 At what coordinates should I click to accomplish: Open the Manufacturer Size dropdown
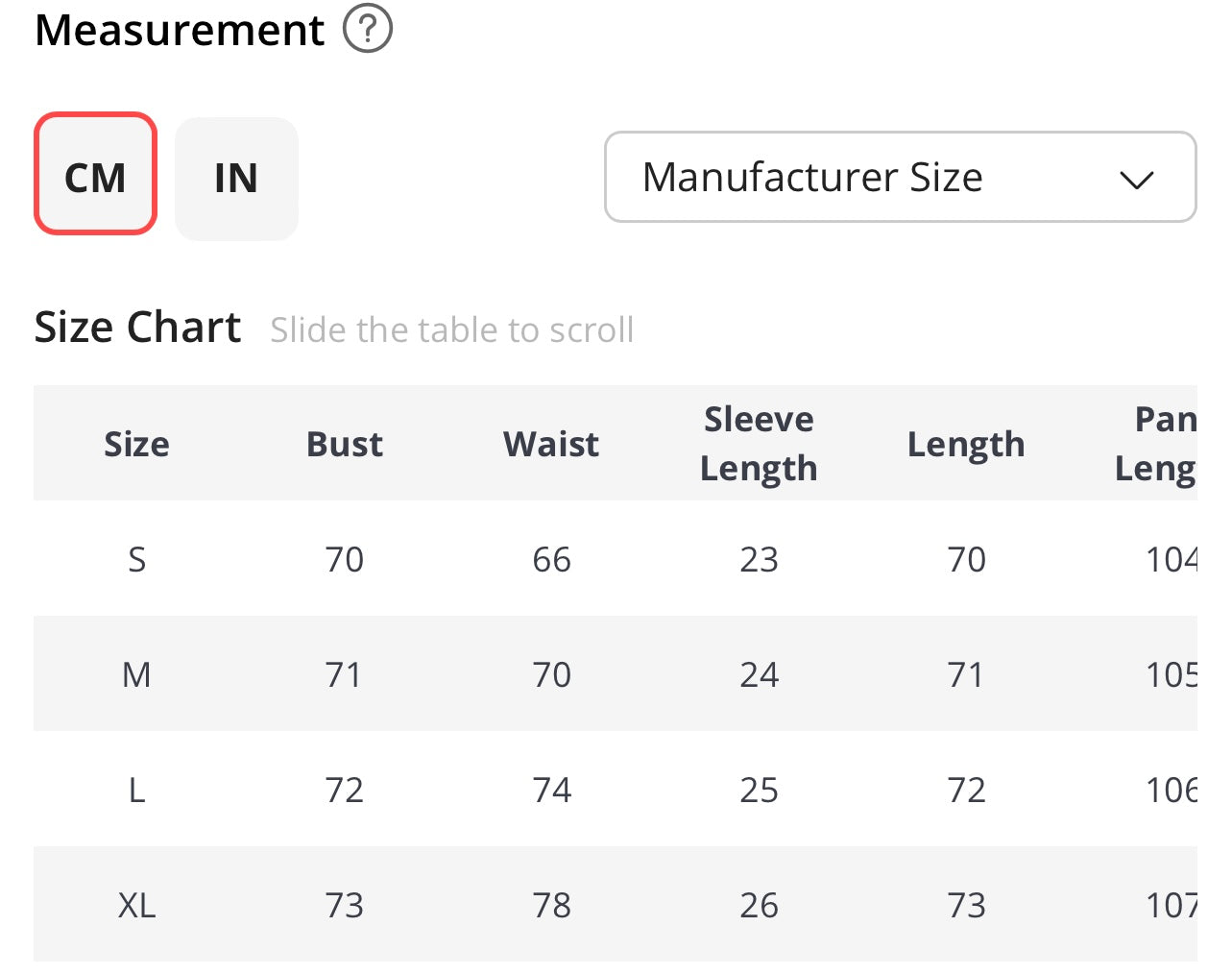click(x=900, y=178)
